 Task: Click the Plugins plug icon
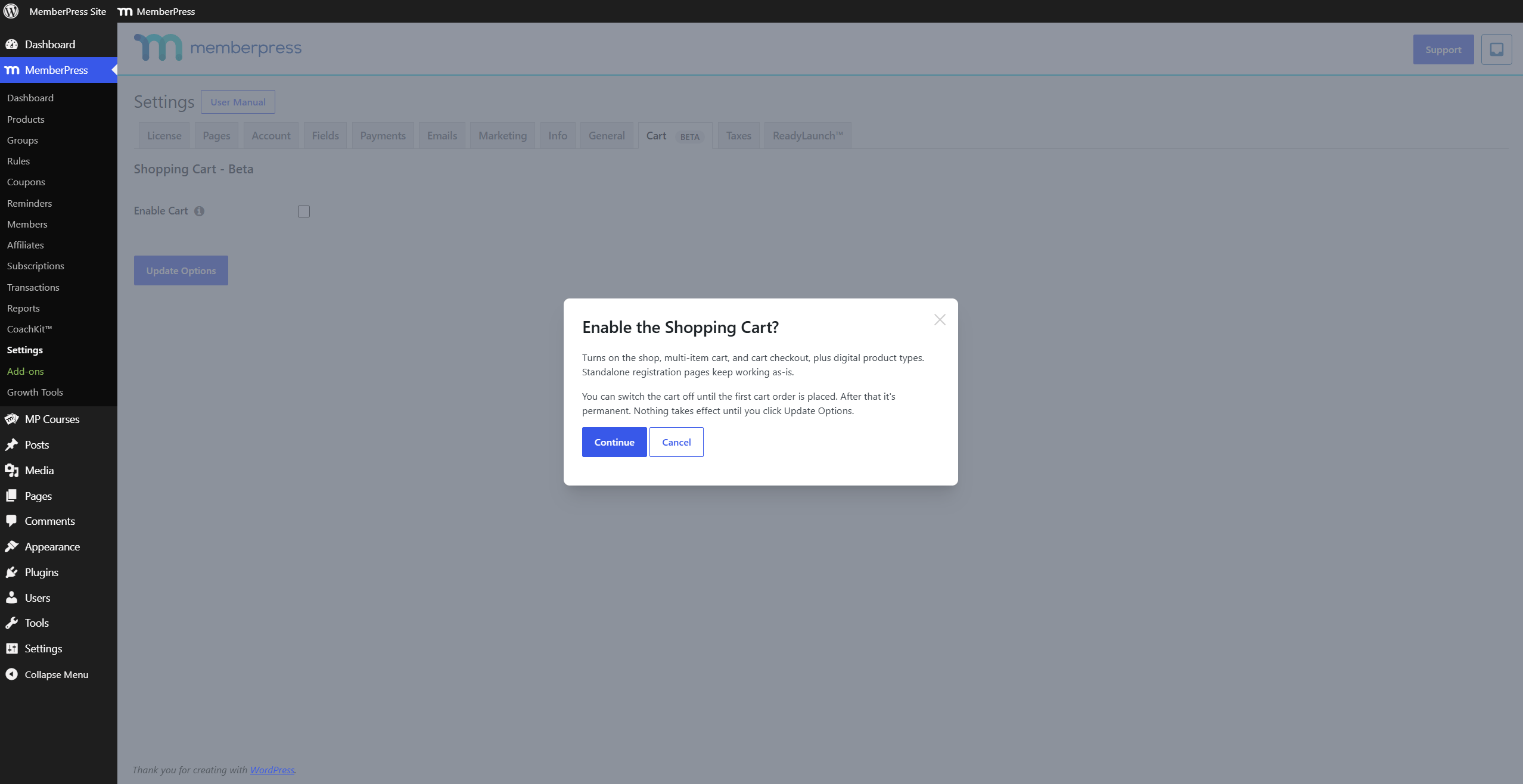click(x=11, y=572)
